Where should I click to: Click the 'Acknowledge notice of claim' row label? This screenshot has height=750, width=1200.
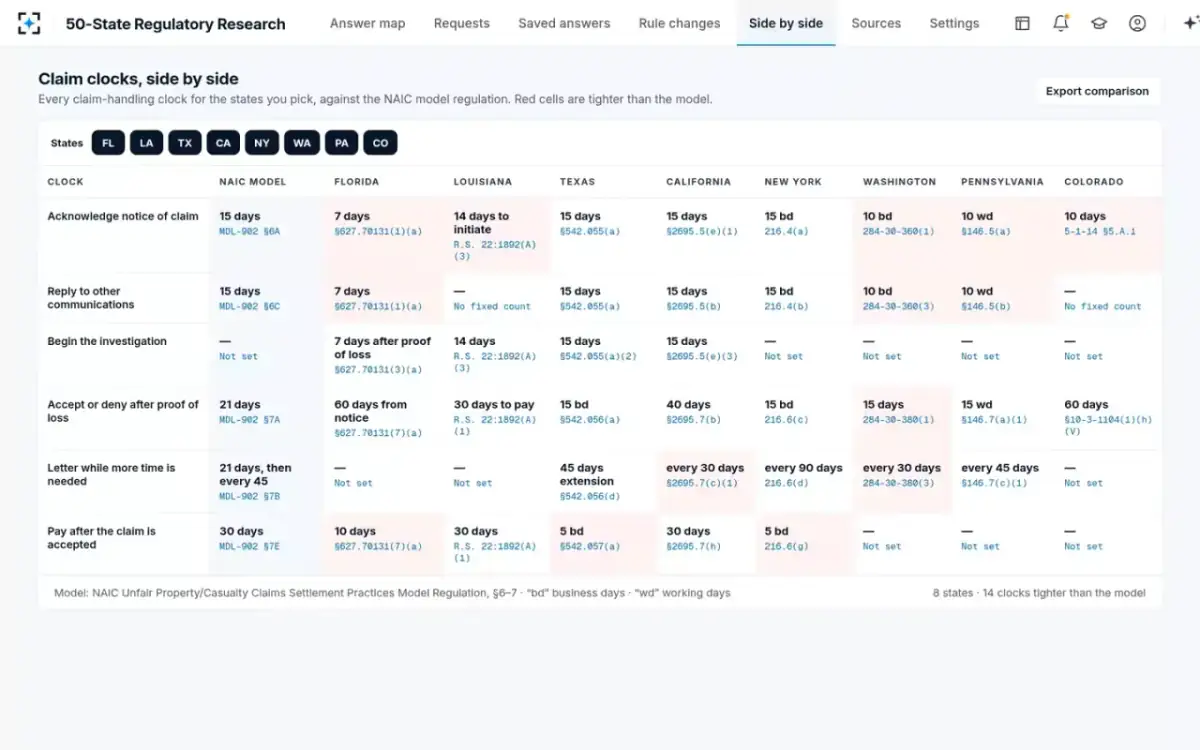123,216
